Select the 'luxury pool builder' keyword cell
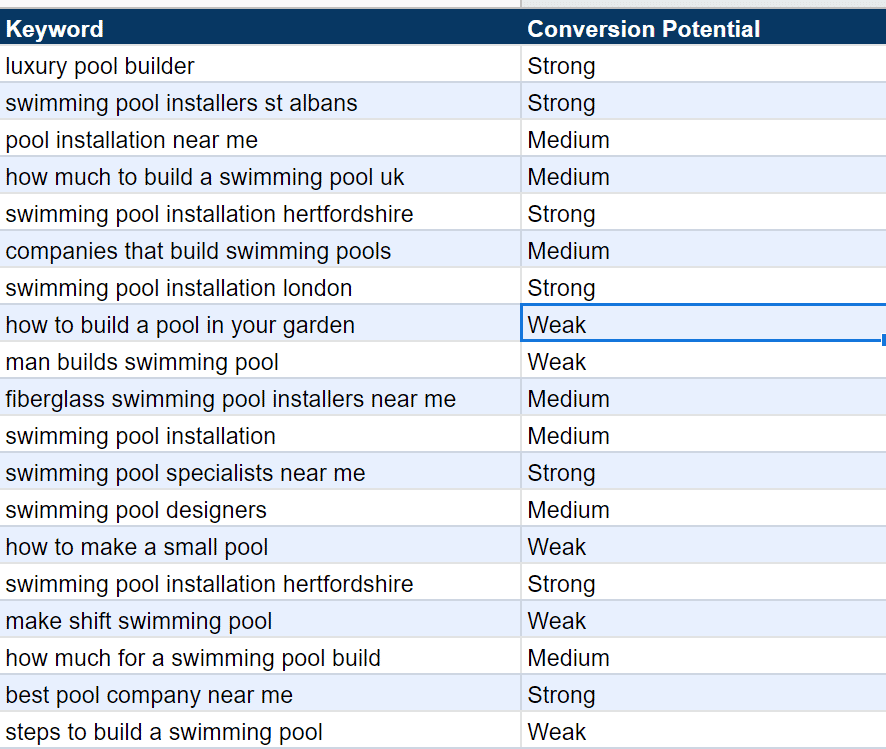The image size is (886, 749). [x=260, y=66]
